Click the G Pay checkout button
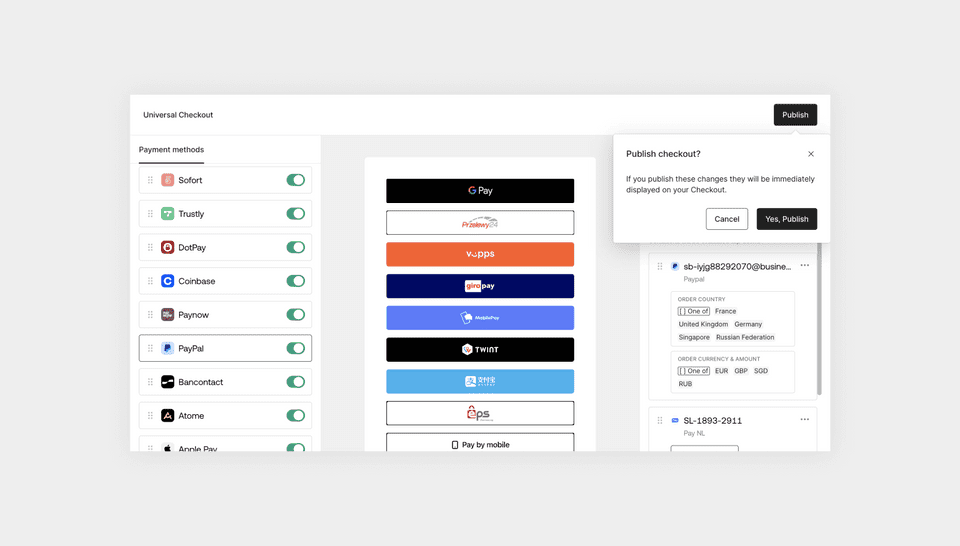 pos(480,191)
